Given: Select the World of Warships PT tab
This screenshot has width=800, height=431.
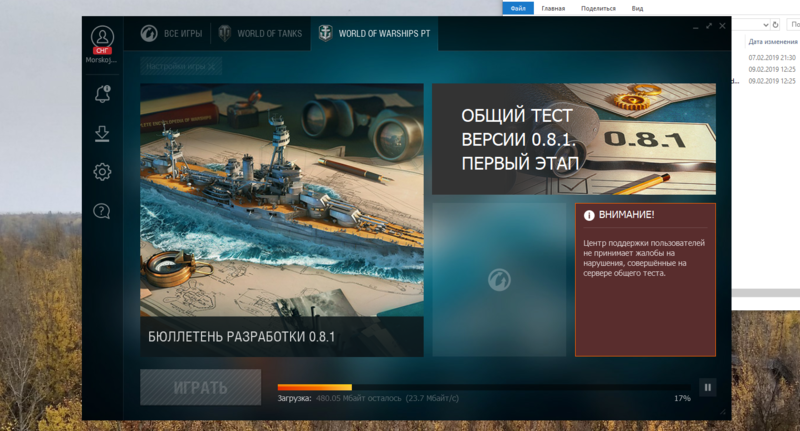Looking at the screenshot, I should pos(374,34).
